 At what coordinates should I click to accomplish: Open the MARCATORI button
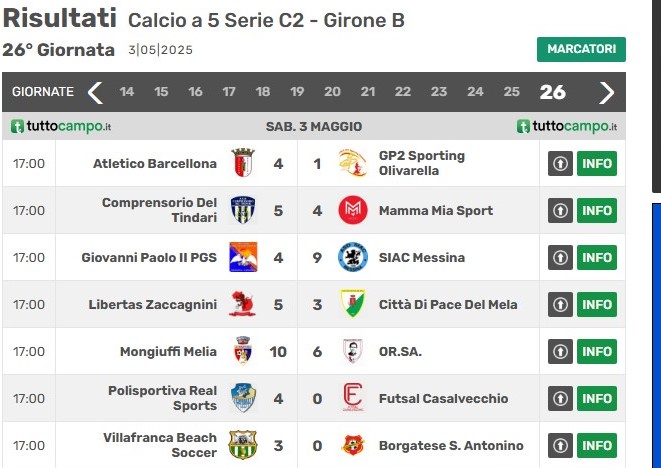tap(581, 49)
